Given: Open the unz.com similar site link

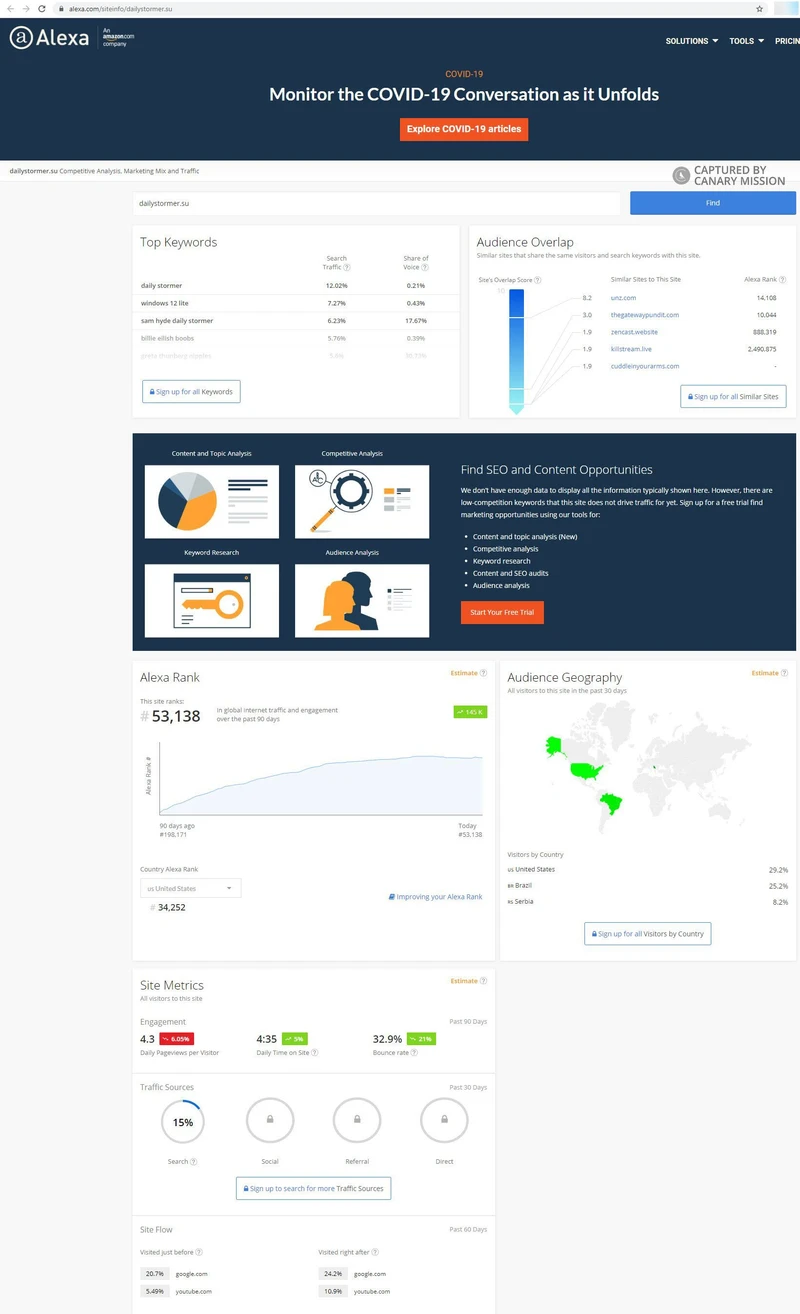Looking at the screenshot, I should (623, 298).
